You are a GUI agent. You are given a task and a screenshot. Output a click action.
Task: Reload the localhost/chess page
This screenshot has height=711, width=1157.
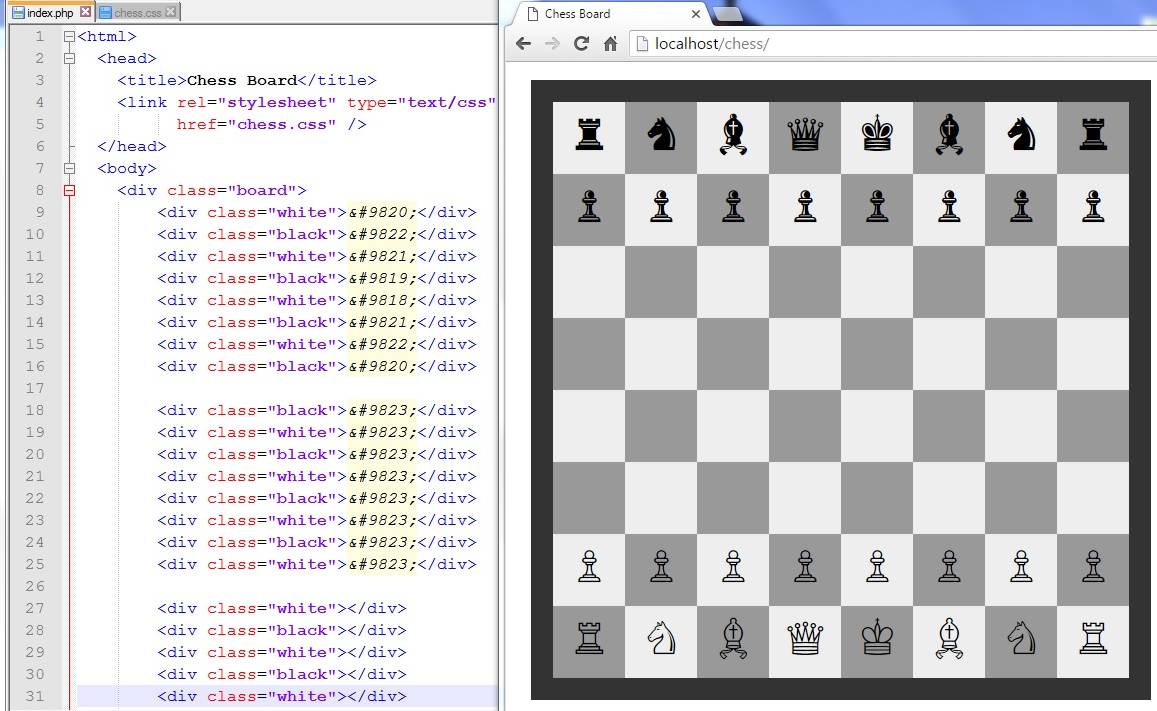tap(581, 44)
